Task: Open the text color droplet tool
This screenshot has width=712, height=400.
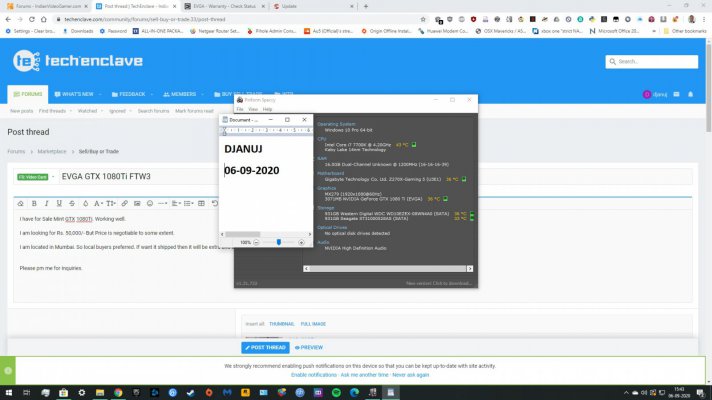Action: (85, 203)
